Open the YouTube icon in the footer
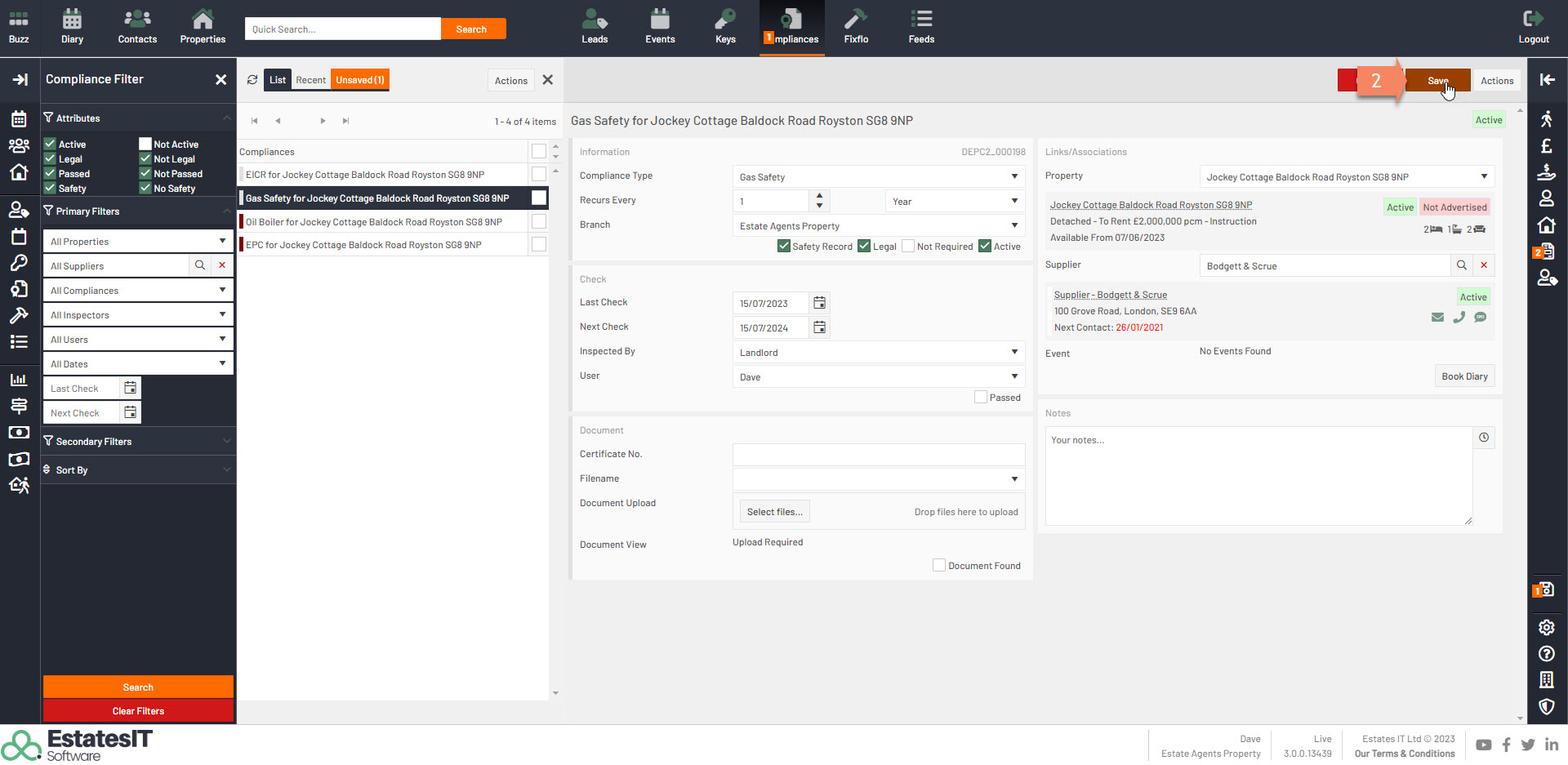 coord(1483,745)
